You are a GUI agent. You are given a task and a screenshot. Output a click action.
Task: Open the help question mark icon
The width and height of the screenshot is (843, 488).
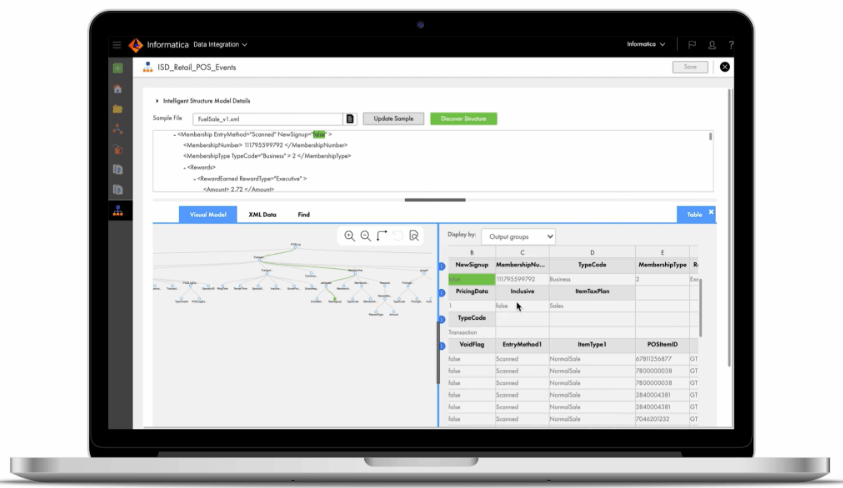click(731, 45)
